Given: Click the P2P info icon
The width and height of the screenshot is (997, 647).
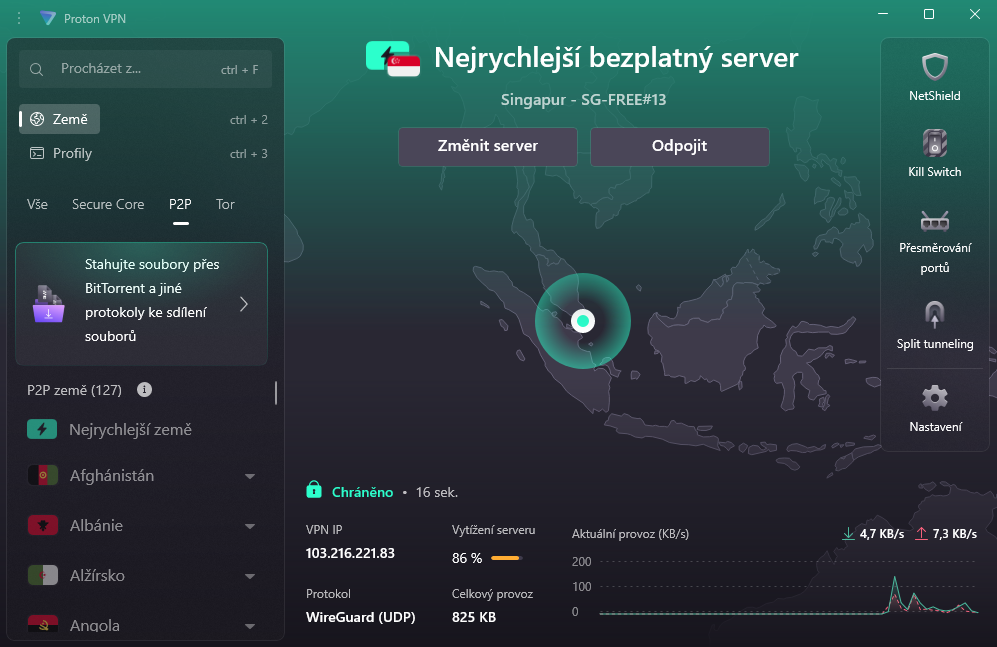Looking at the screenshot, I should (144, 390).
